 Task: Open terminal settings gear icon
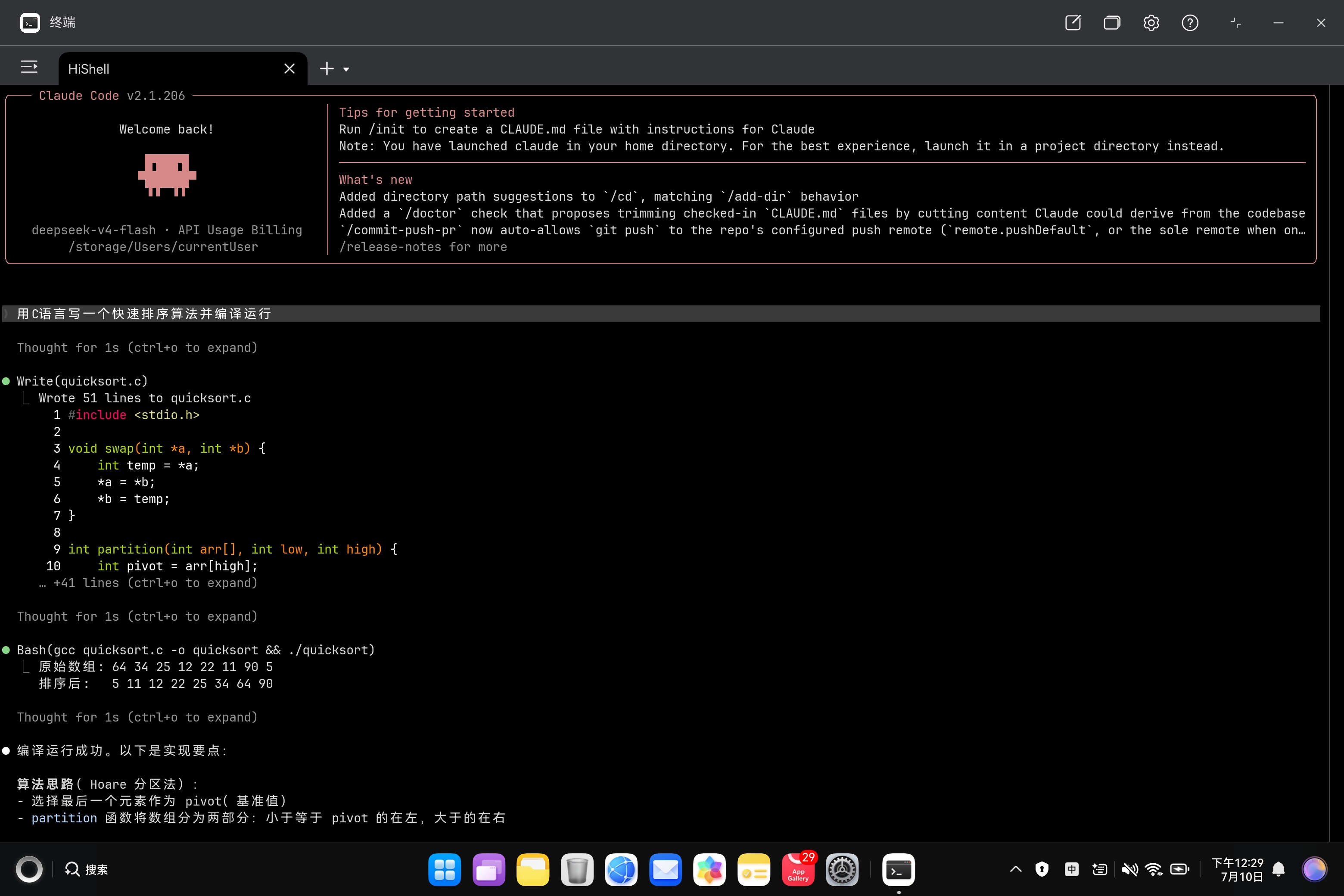1151,23
